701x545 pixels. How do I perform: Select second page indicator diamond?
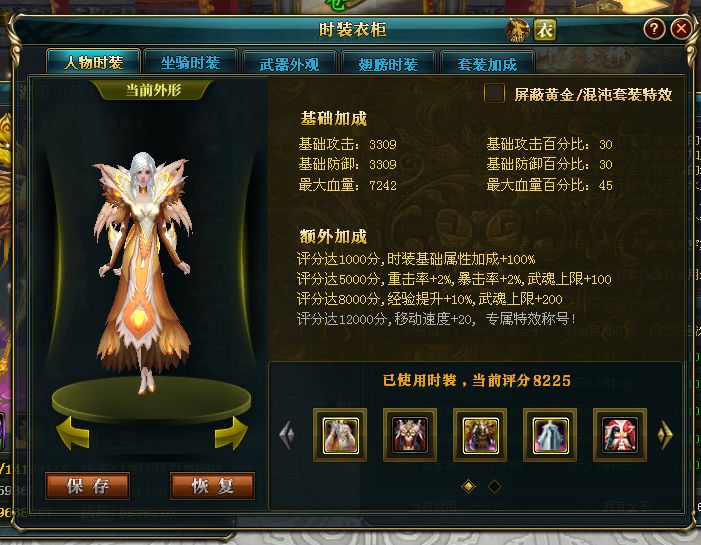[x=494, y=486]
